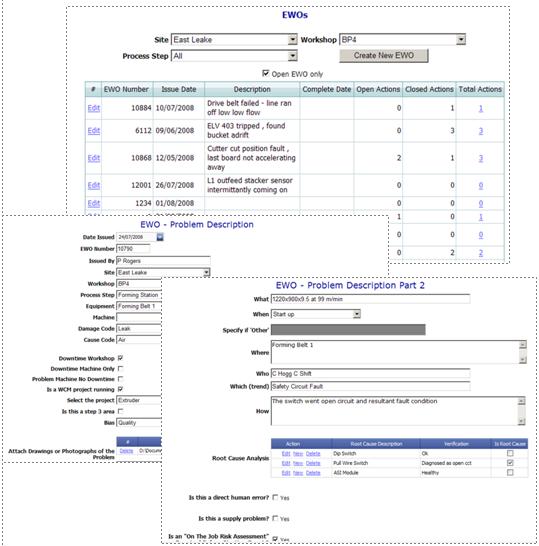Click Delete link in Dip Switch row
Image resolution: width=539 pixels, height=546 pixels.
[x=313, y=453]
